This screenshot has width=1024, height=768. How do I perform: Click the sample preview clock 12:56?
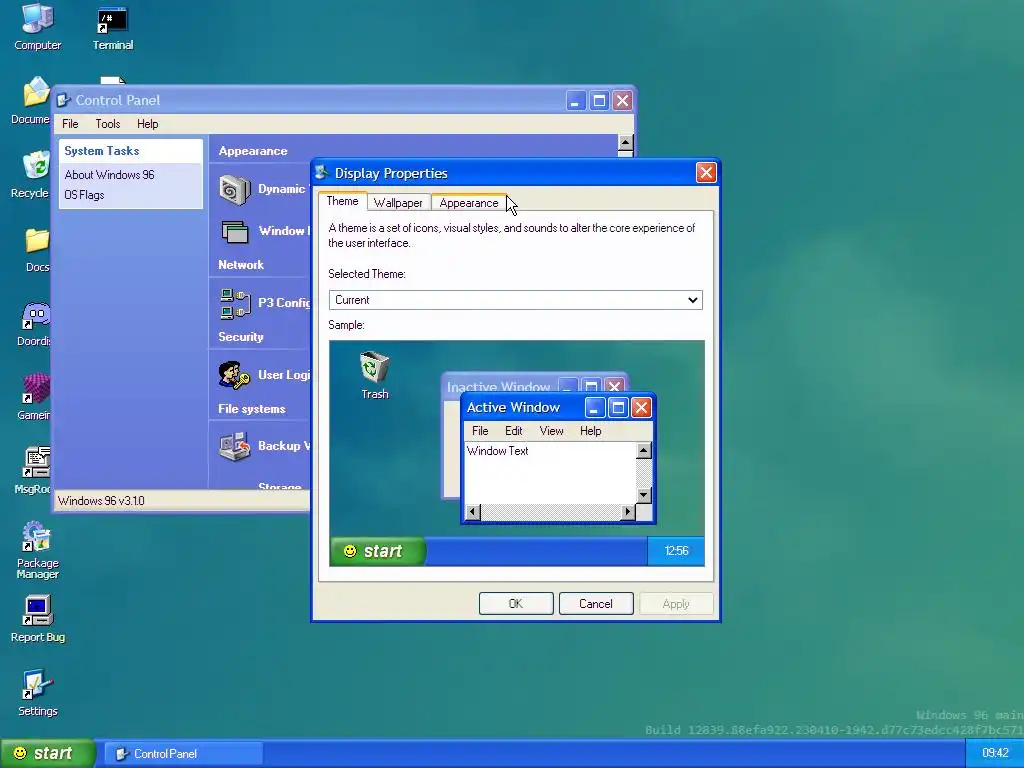[676, 551]
